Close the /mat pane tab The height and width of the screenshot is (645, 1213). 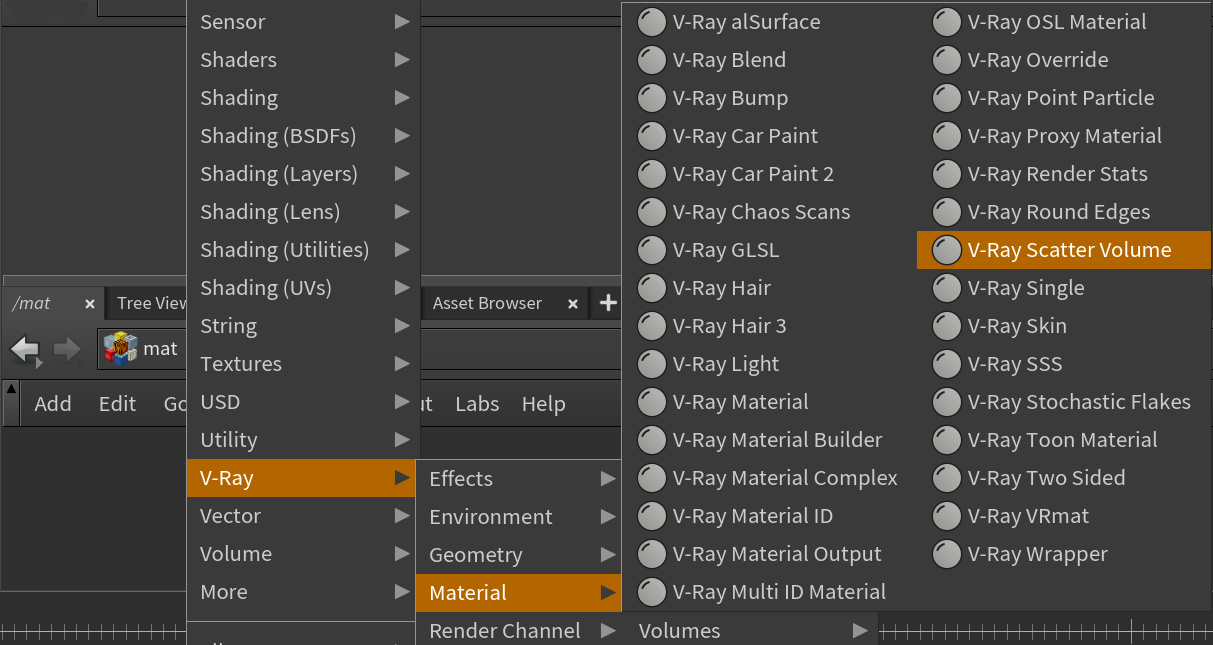pyautogui.click(x=90, y=304)
